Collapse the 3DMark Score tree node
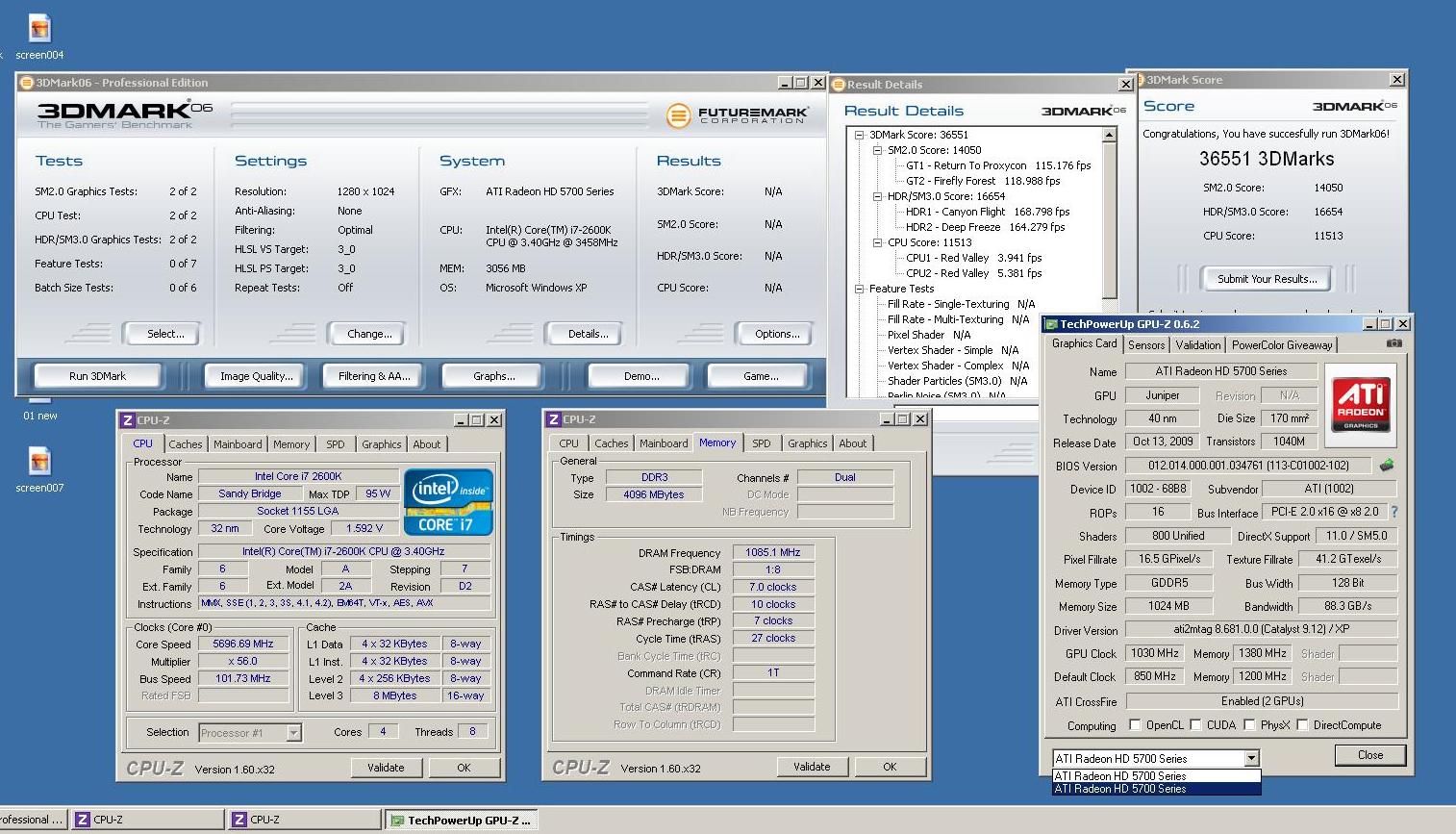Image resolution: width=1456 pixels, height=834 pixels. 859,135
